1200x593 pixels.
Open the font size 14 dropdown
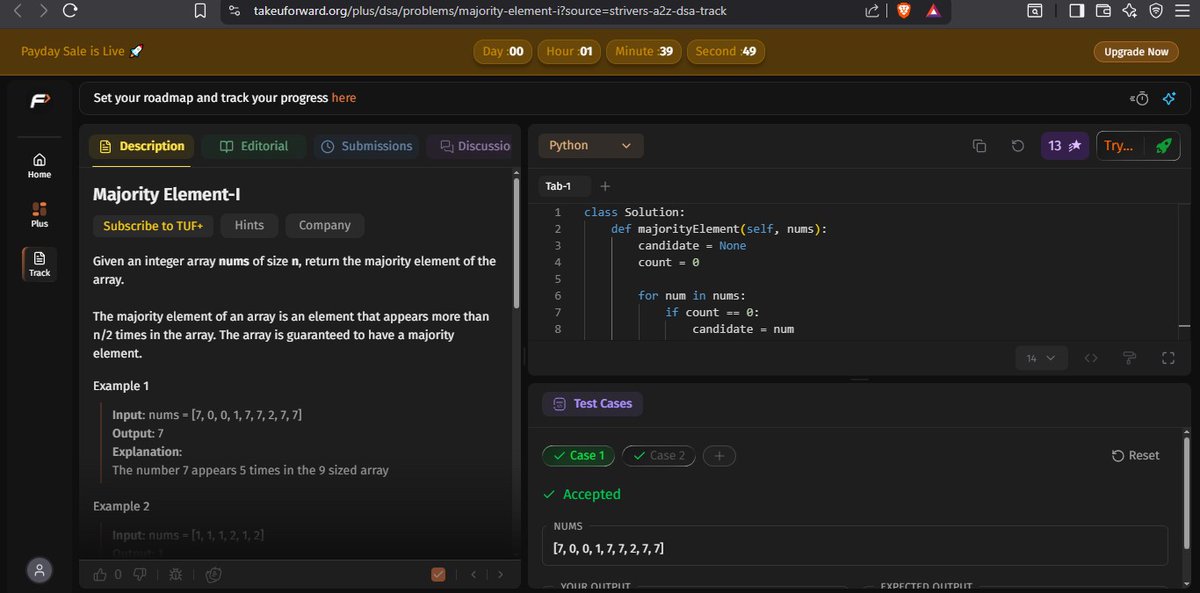(1041, 358)
